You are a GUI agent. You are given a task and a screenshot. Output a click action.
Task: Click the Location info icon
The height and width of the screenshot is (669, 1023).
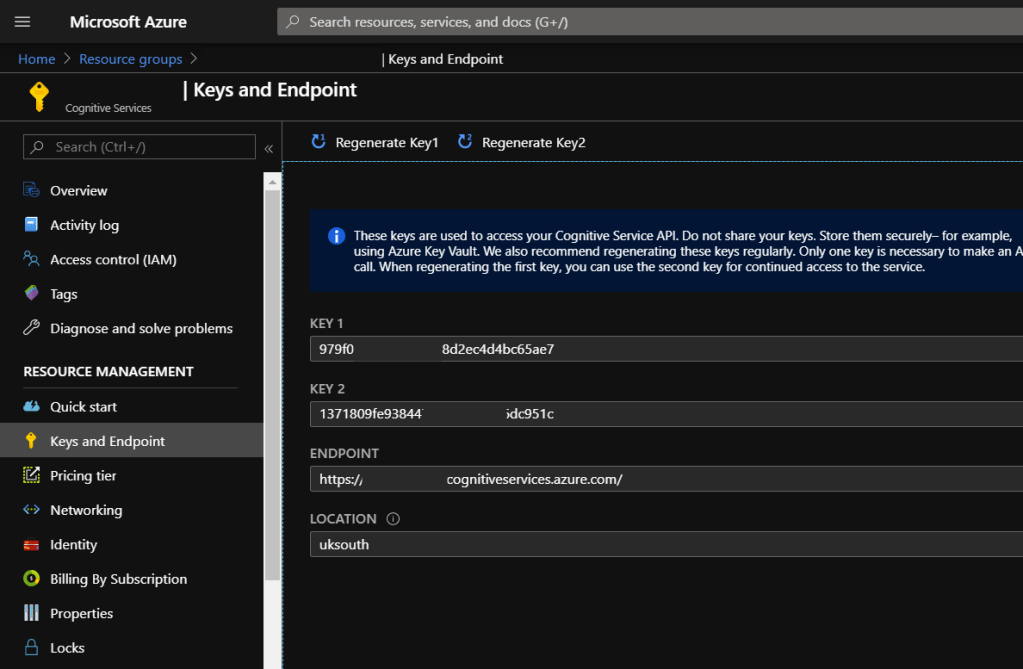(393, 519)
